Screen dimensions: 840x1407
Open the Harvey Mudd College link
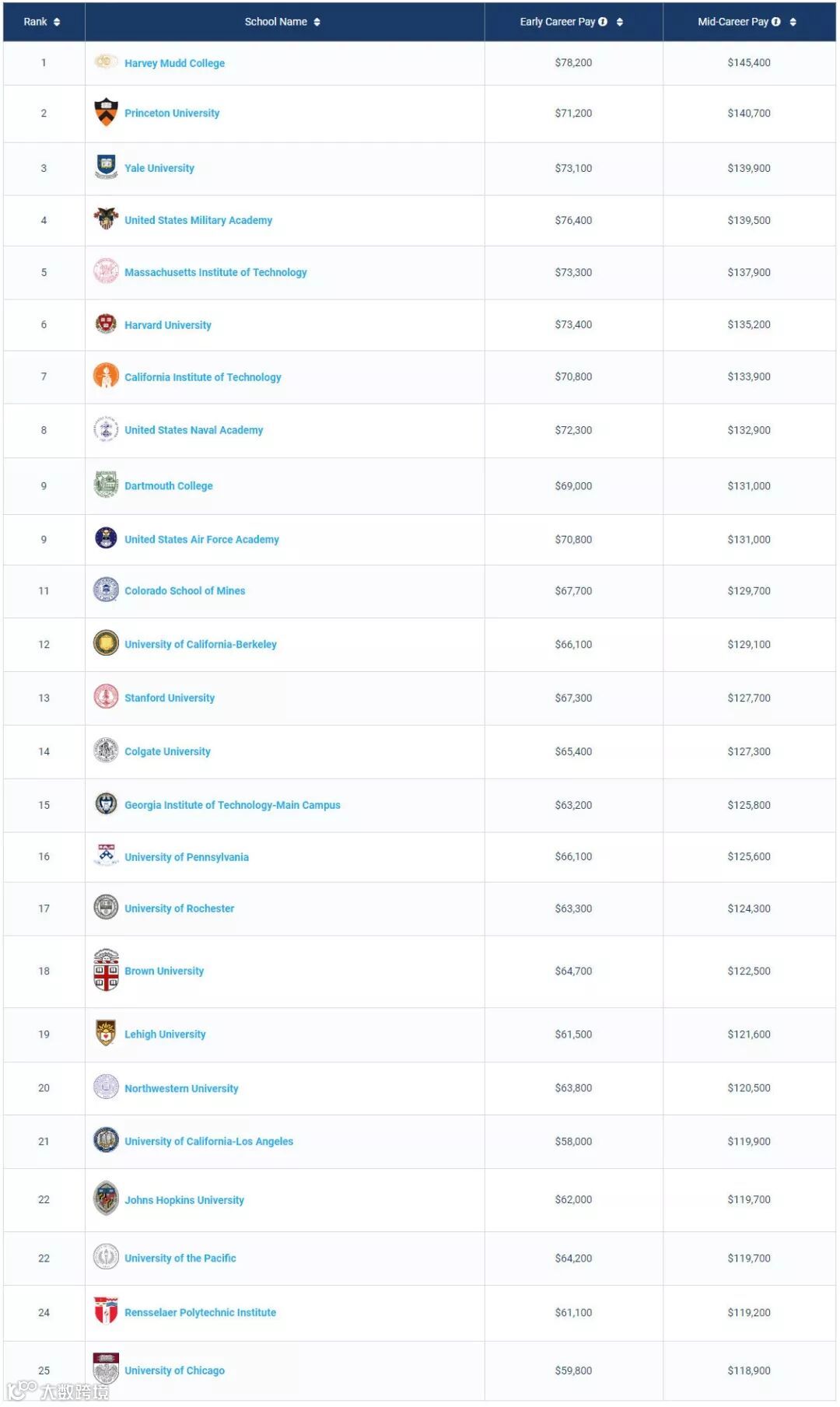click(x=175, y=63)
